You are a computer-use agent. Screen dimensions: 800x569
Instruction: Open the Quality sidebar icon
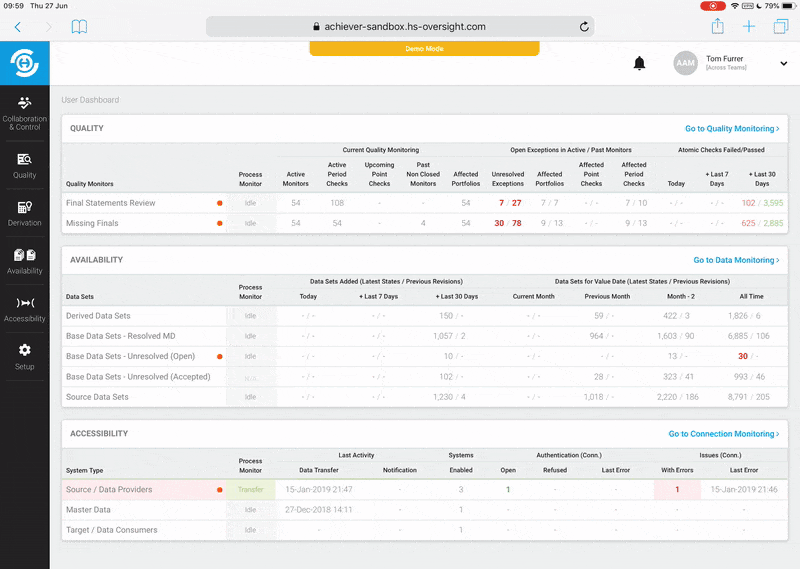pos(24,165)
